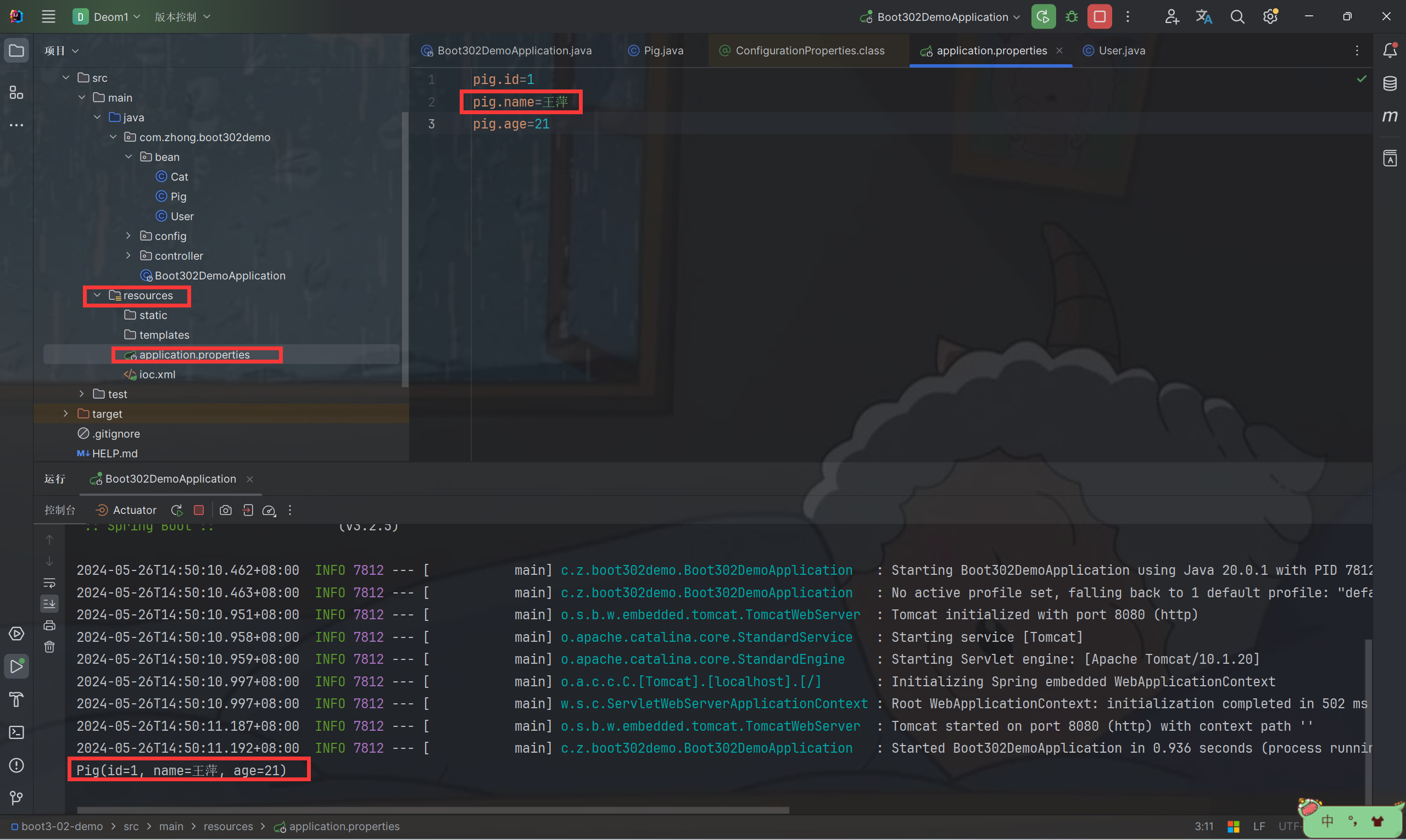This screenshot has height=840, width=1406.
Task: Open Search Everywhere magnifier
Action: point(1237,16)
